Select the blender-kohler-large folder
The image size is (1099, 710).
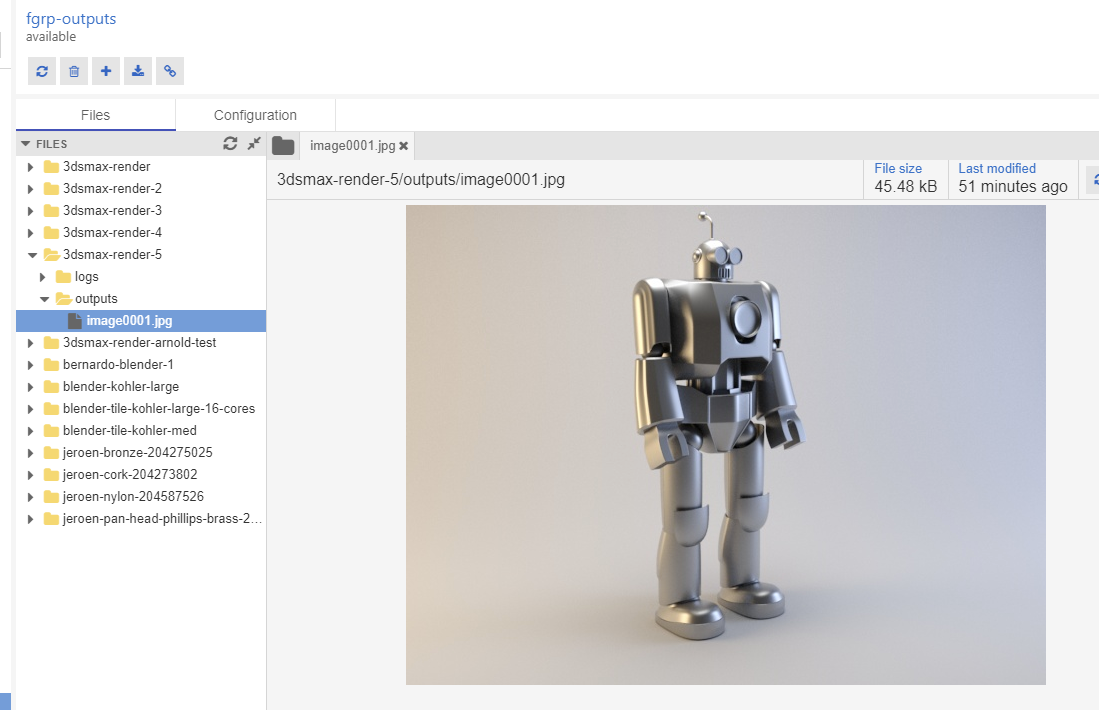coord(121,387)
